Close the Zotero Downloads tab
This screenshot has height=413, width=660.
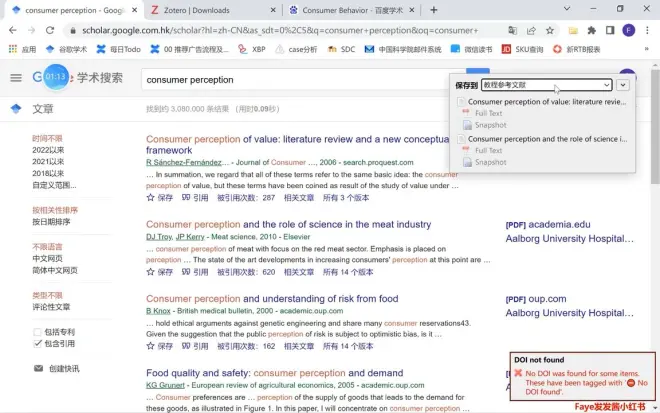point(273,10)
